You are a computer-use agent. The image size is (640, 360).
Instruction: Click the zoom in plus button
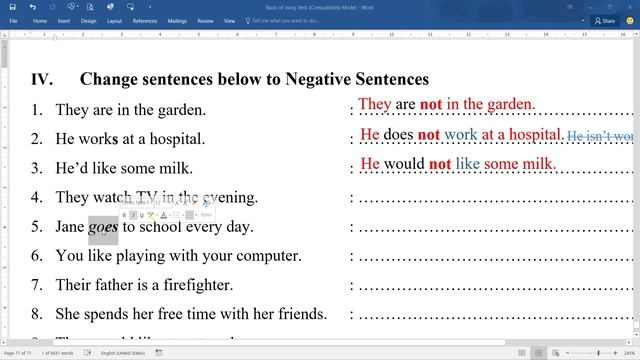click(x=615, y=353)
